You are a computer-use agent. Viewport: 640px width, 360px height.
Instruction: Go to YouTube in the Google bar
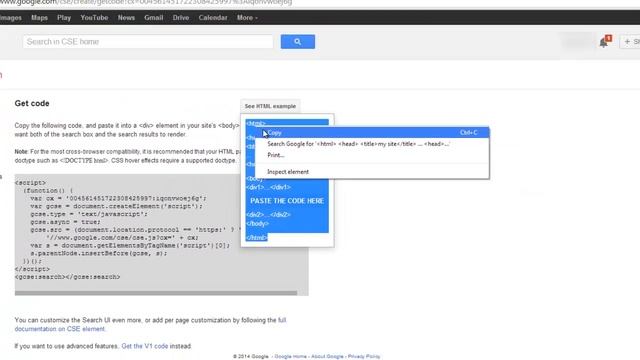[x=94, y=18]
